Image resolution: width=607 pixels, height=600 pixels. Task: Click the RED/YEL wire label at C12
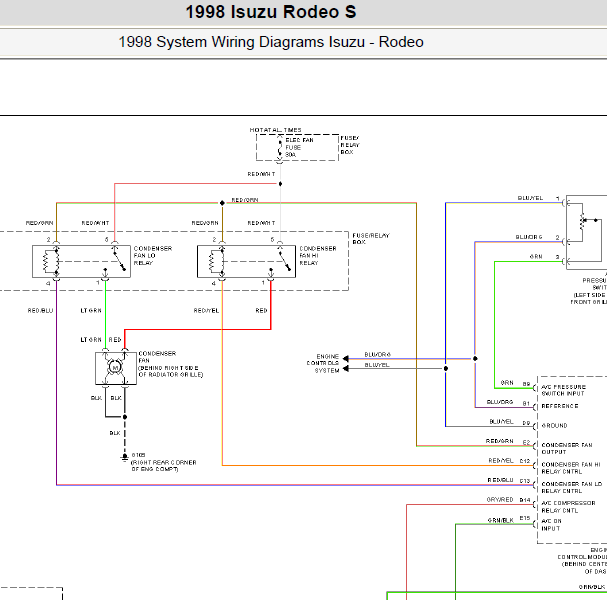(x=501, y=461)
